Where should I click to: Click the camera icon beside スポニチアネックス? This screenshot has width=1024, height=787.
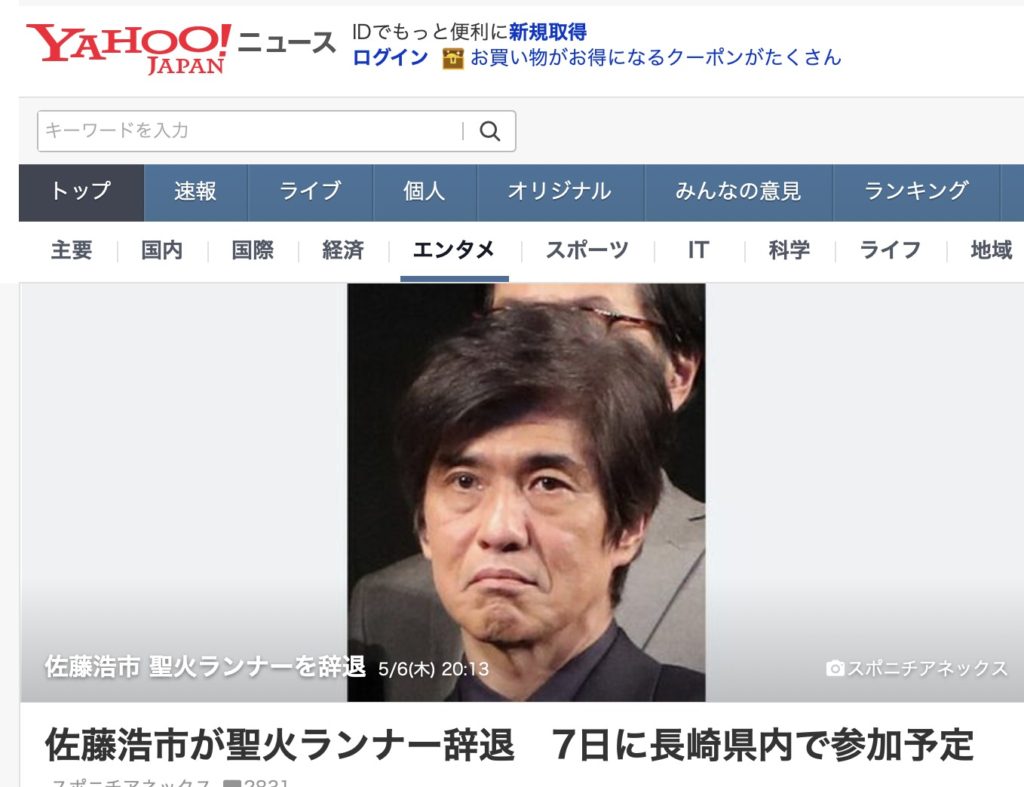click(835, 668)
